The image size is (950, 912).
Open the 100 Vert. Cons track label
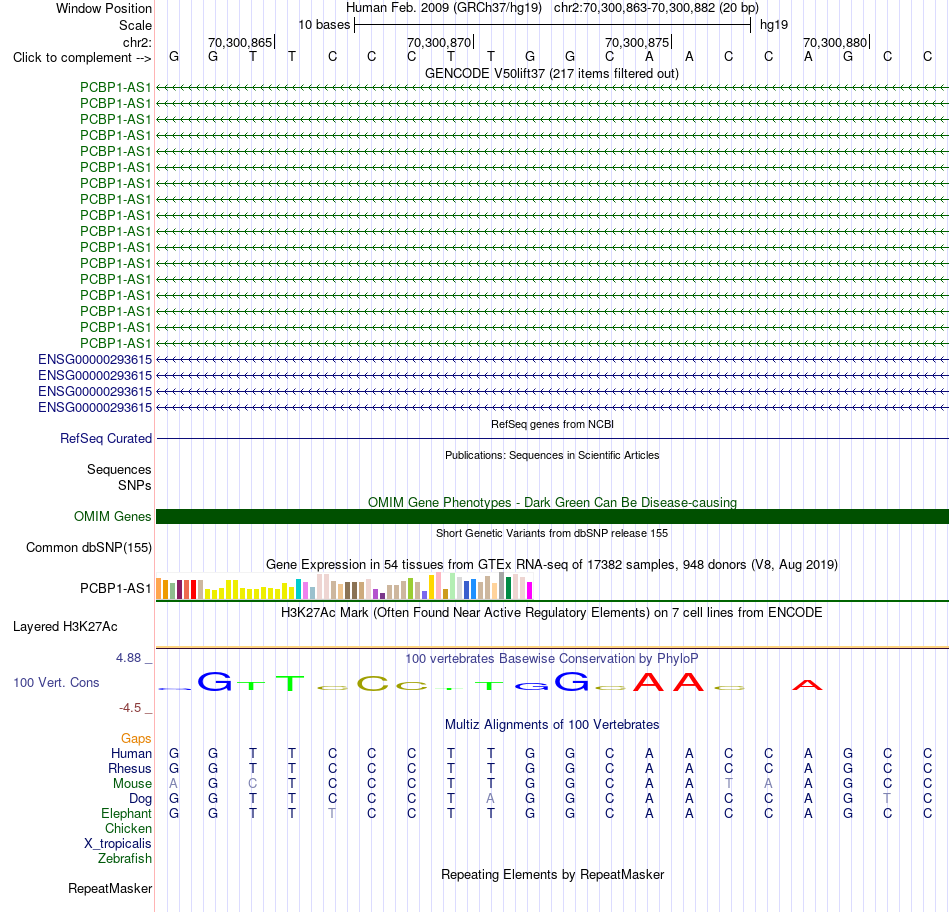click(56, 682)
